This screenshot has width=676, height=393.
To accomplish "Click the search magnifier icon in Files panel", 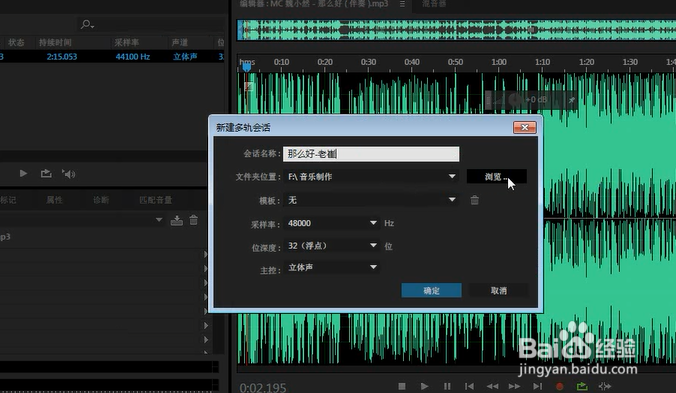I will tap(87, 25).
